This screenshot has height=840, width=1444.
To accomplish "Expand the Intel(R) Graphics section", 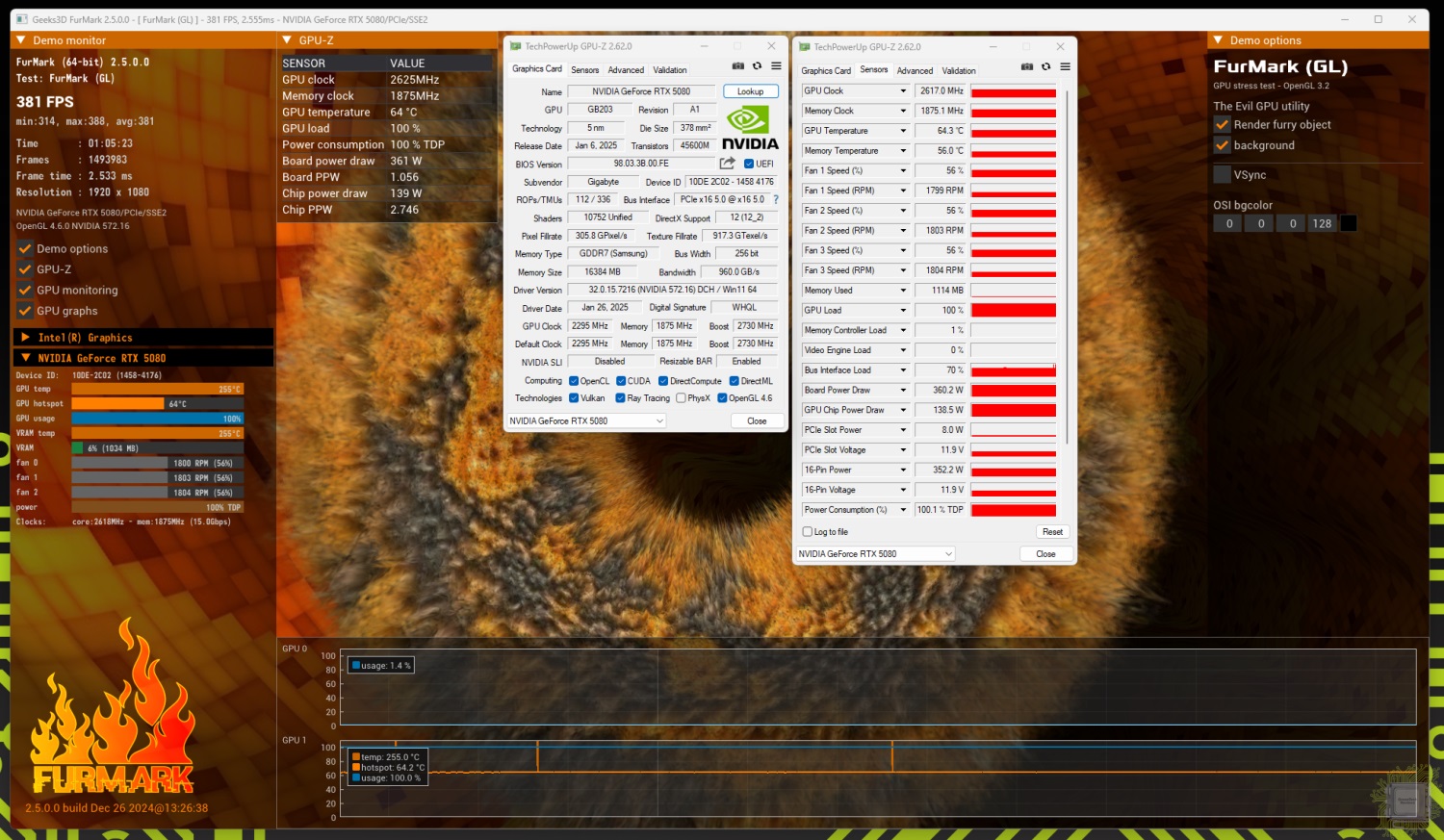I will (x=26, y=338).
